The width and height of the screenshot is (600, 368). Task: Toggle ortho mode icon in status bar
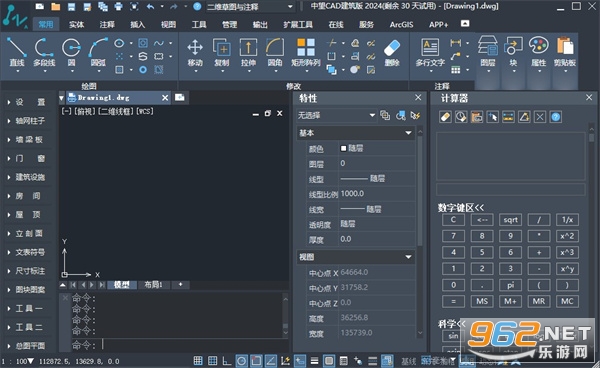[x=227, y=360]
